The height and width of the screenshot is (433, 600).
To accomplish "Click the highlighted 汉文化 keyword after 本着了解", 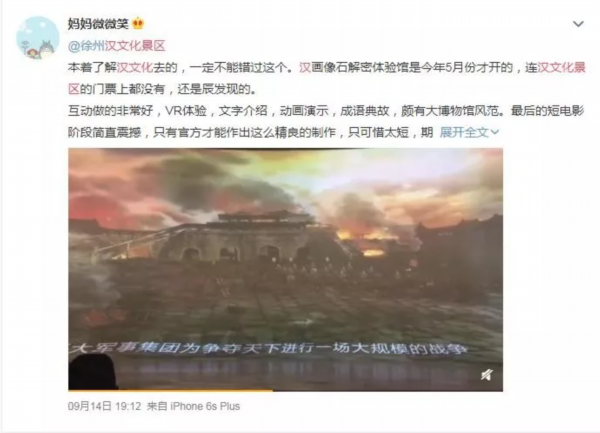I will click(x=135, y=67).
